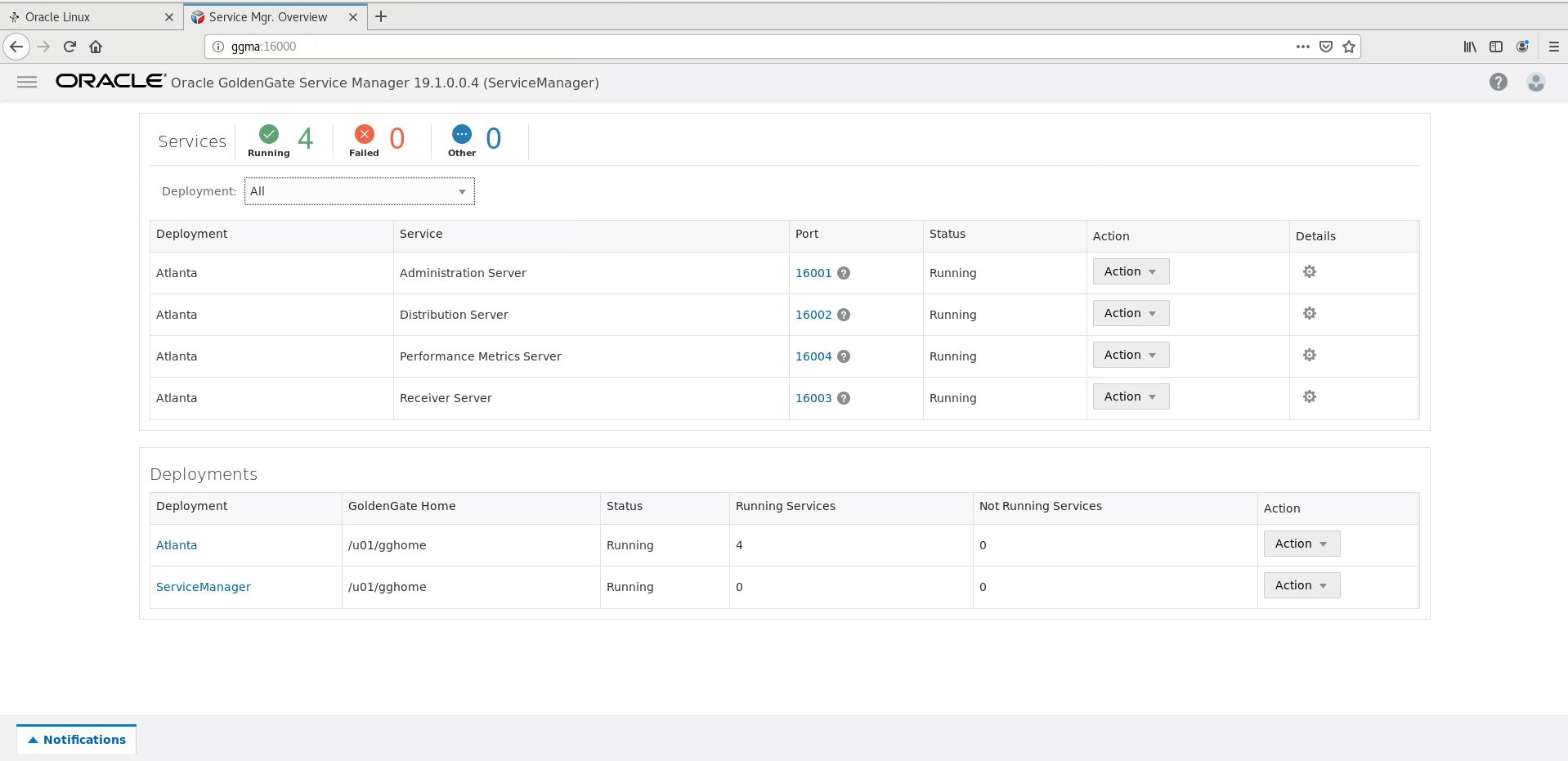The width and height of the screenshot is (1568, 761).
Task: Reload the page with refresh icon
Action: [69, 47]
